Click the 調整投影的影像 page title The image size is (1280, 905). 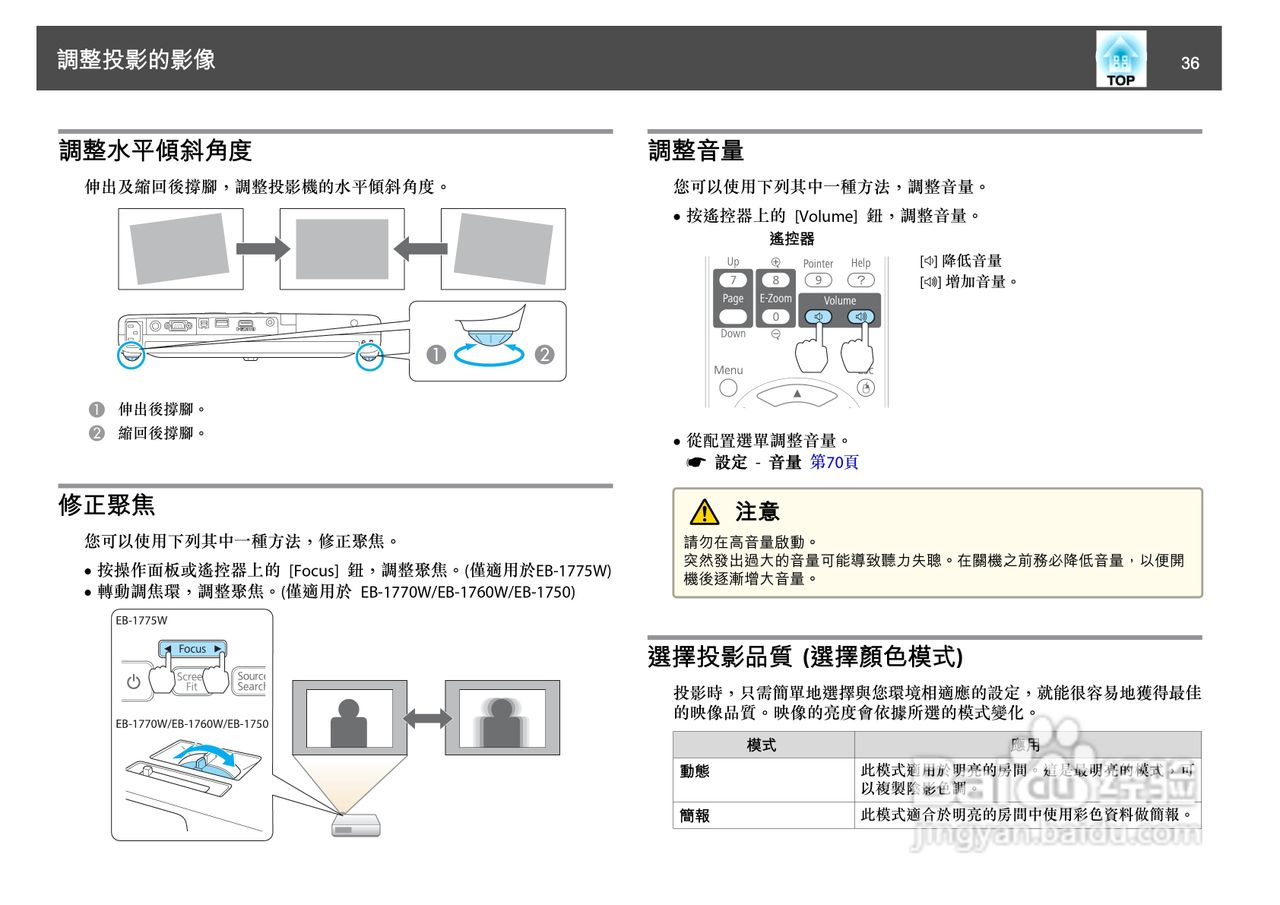pyautogui.click(x=136, y=59)
